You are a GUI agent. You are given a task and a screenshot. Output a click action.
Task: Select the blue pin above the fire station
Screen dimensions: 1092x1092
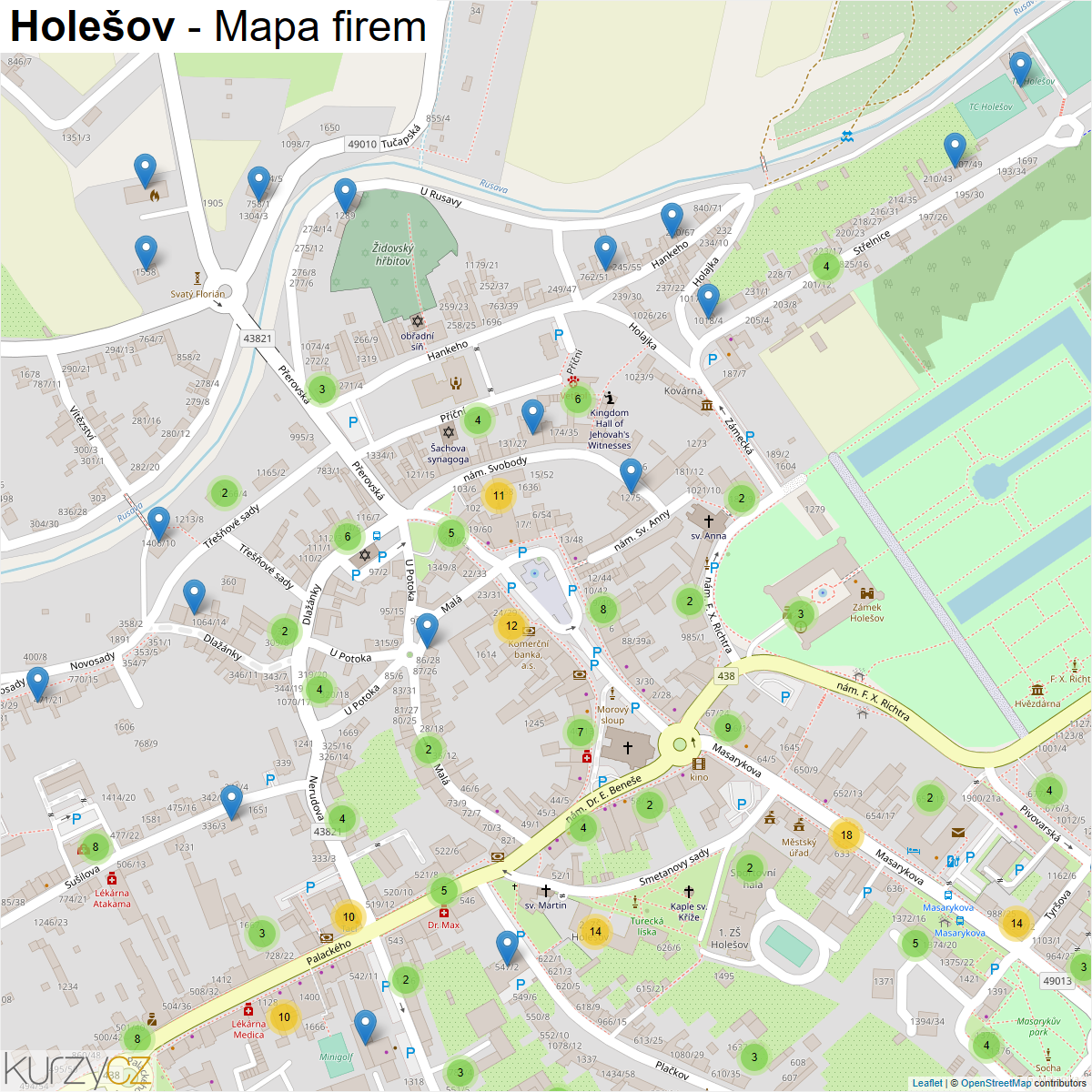(x=145, y=171)
